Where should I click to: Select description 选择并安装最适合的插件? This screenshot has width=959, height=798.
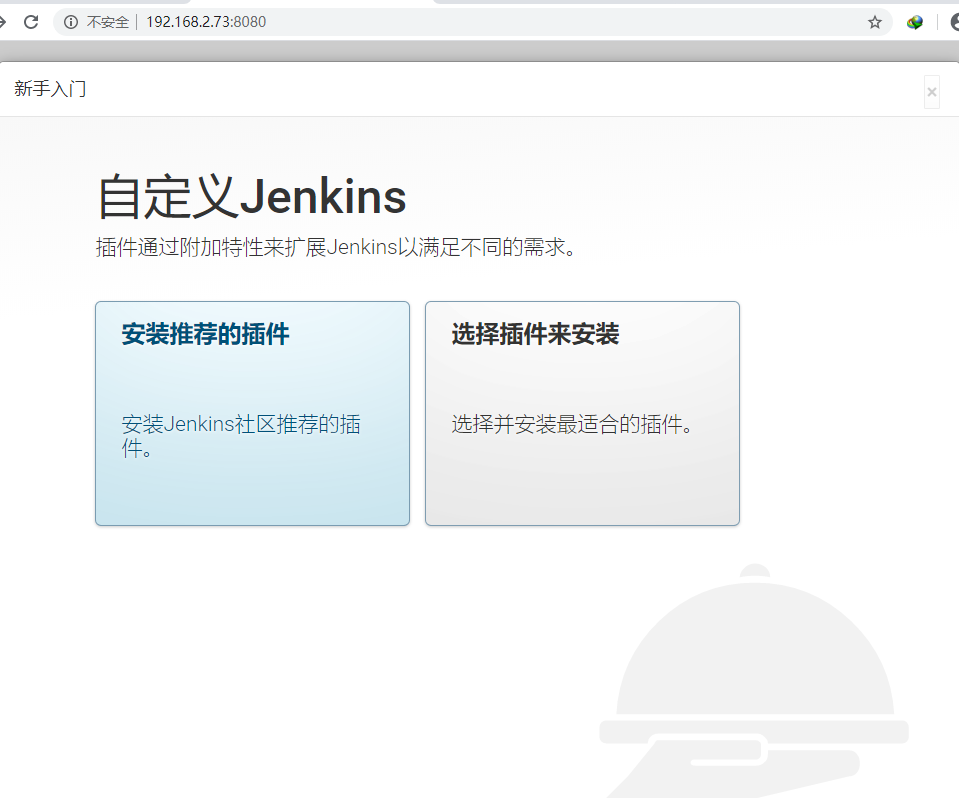(572, 424)
